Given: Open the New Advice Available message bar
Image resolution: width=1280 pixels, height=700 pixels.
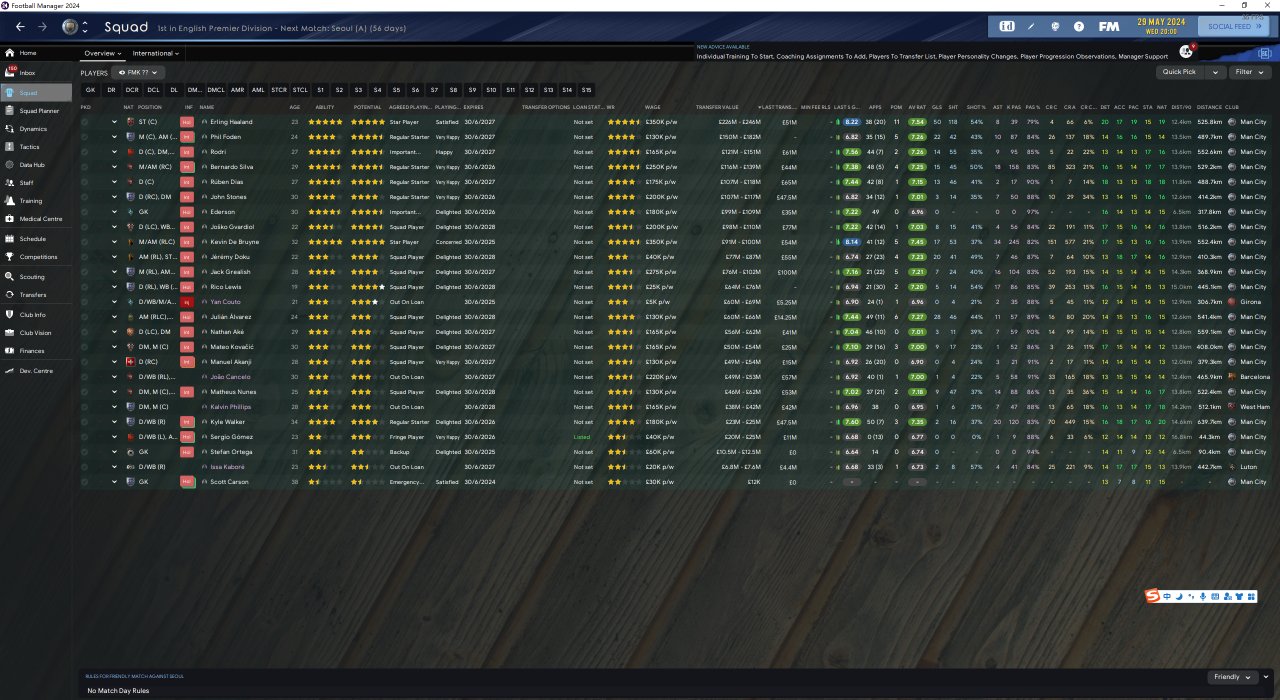Looking at the screenshot, I should (930, 52).
